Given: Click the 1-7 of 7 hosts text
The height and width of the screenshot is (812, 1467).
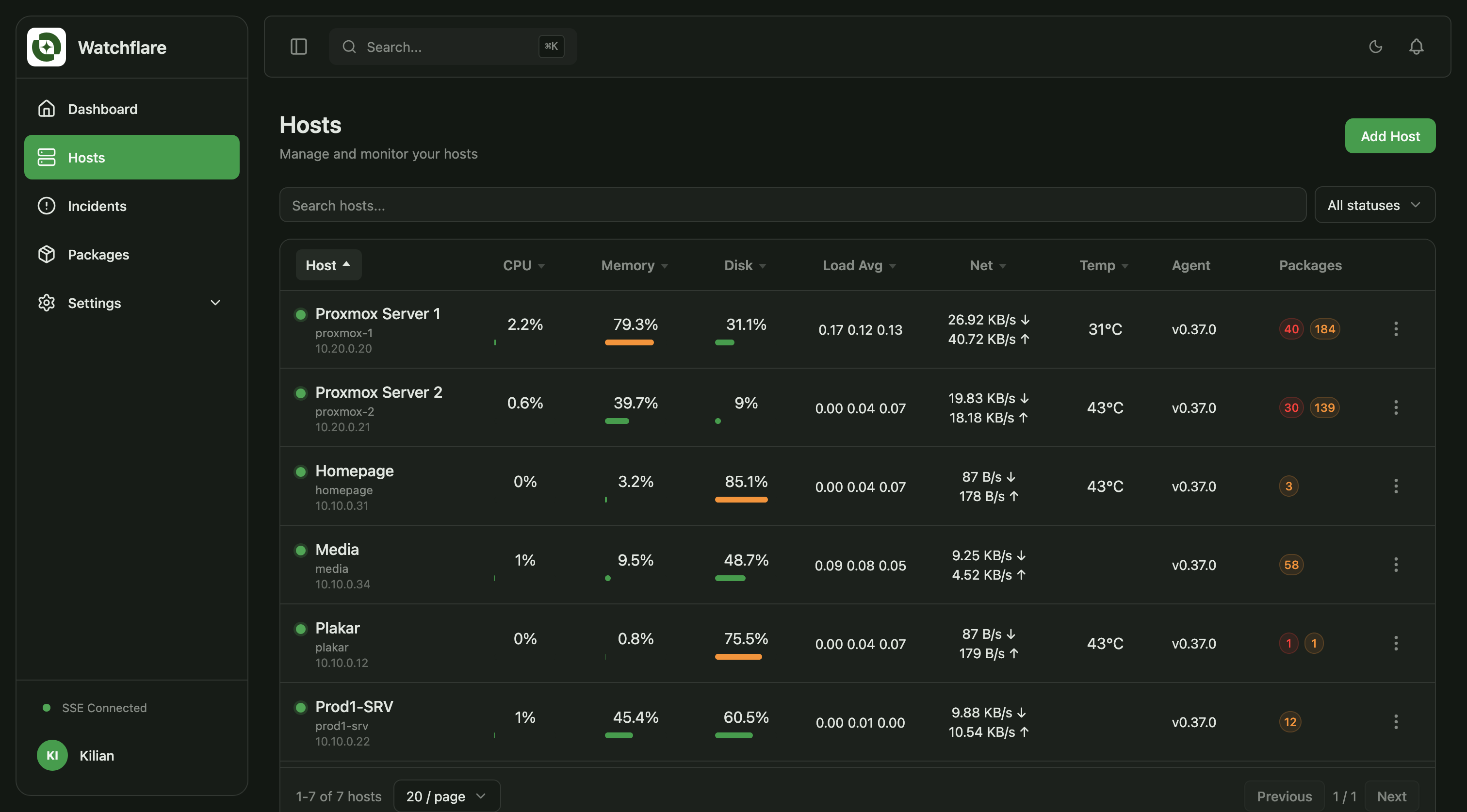Looking at the screenshot, I should click(x=338, y=796).
